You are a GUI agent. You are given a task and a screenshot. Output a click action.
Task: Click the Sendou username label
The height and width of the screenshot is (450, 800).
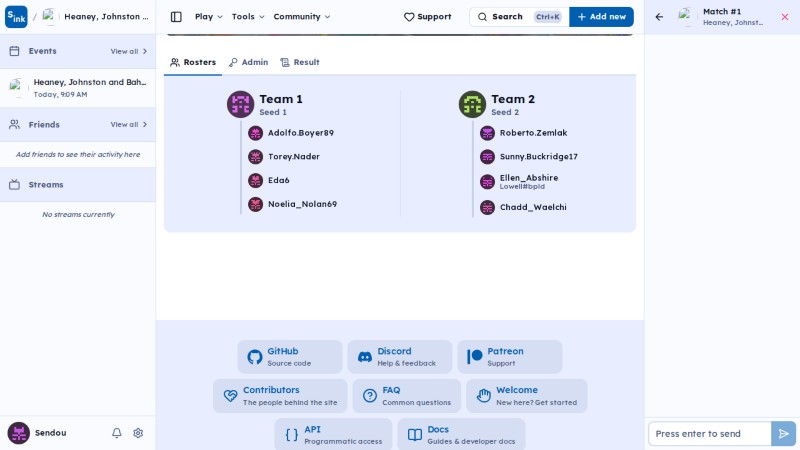(51, 433)
